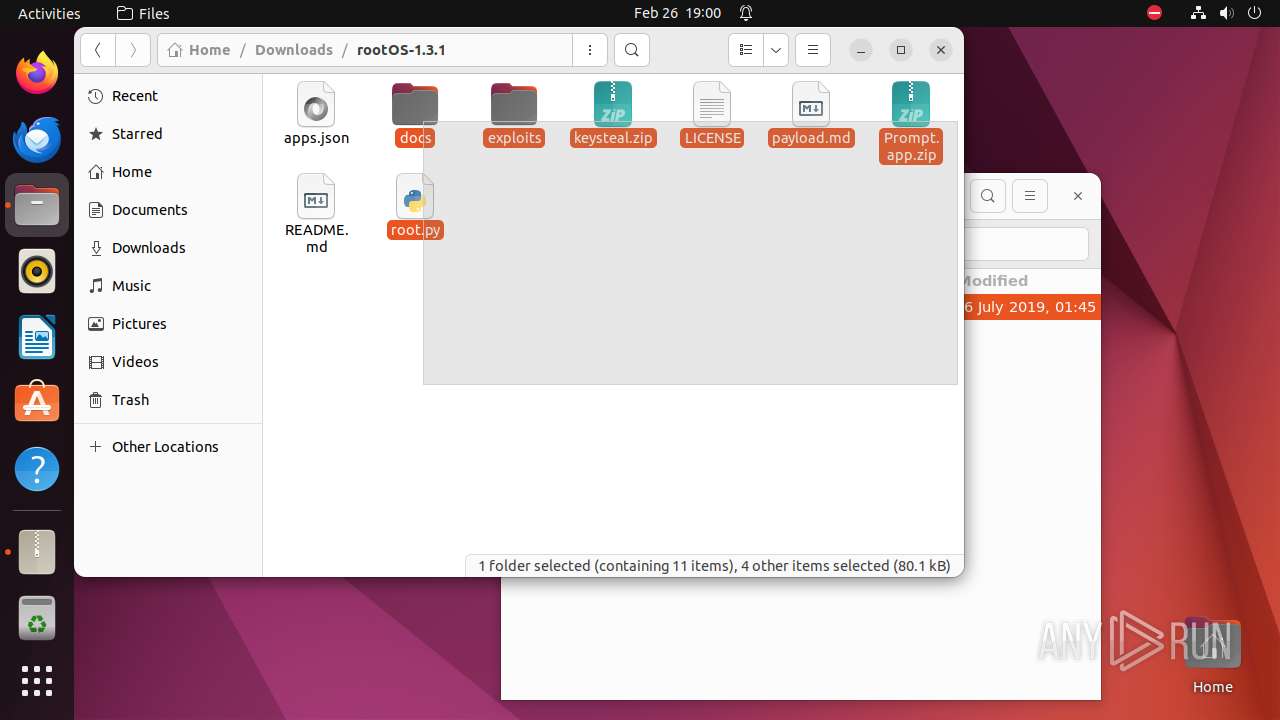Open Starred in the sidebar
1280x720 pixels.
coord(168,134)
